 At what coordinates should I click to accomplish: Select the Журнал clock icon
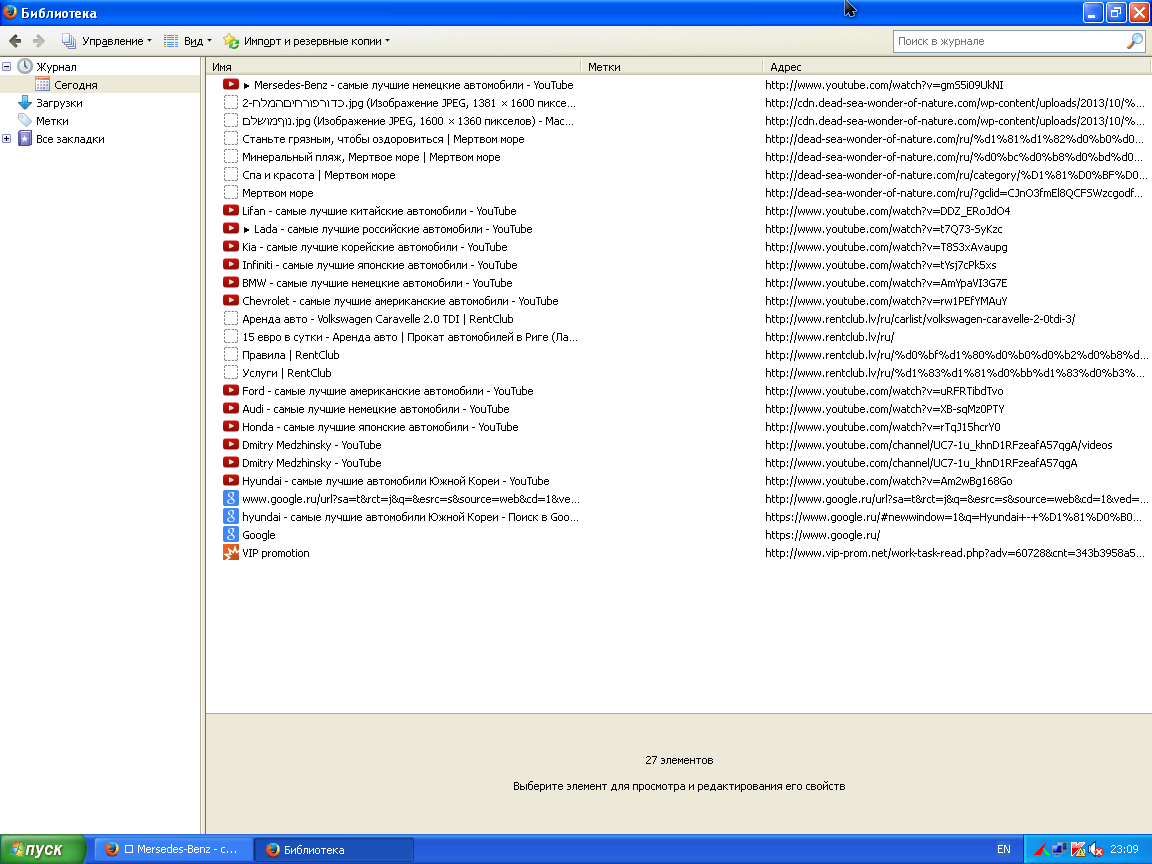pos(25,66)
